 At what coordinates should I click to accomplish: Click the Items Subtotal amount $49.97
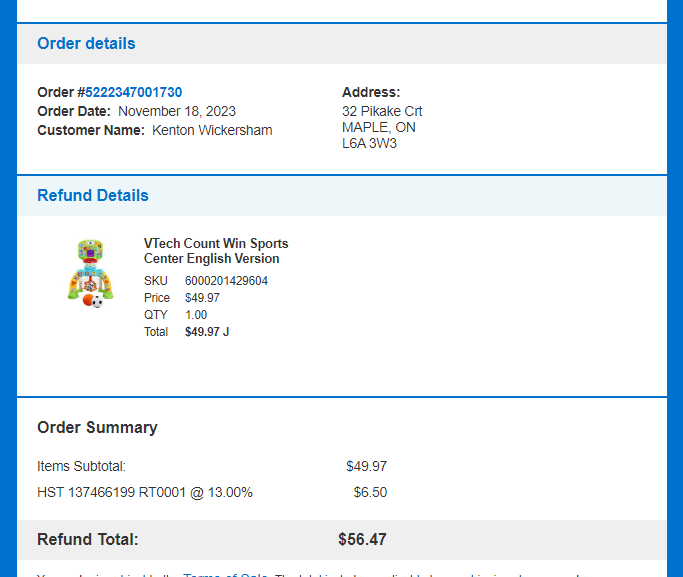coord(366,466)
